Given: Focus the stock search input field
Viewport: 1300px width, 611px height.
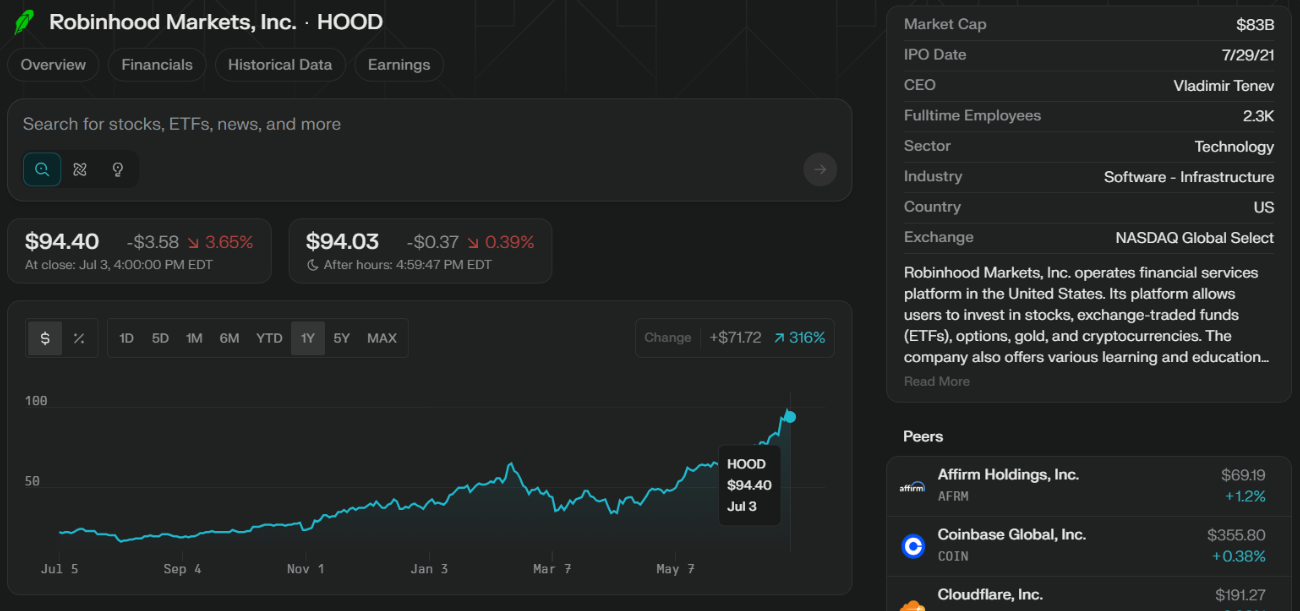Looking at the screenshot, I should click(x=430, y=124).
